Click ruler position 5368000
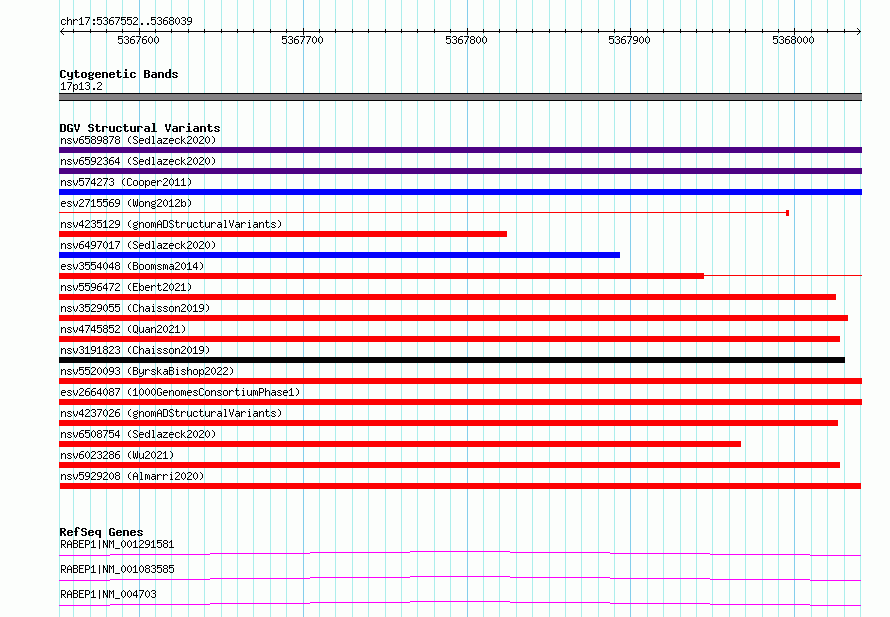This screenshot has height=617, width=890. [794, 40]
